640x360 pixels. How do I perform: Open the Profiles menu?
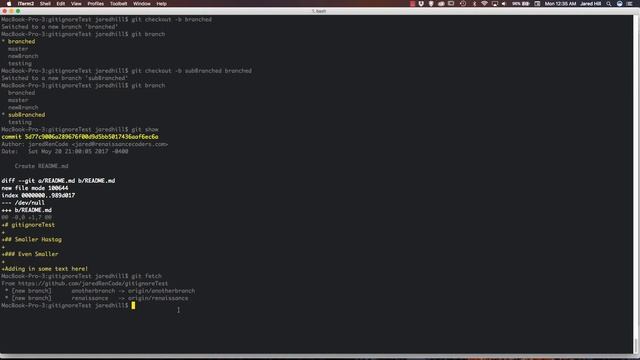tap(96, 4)
